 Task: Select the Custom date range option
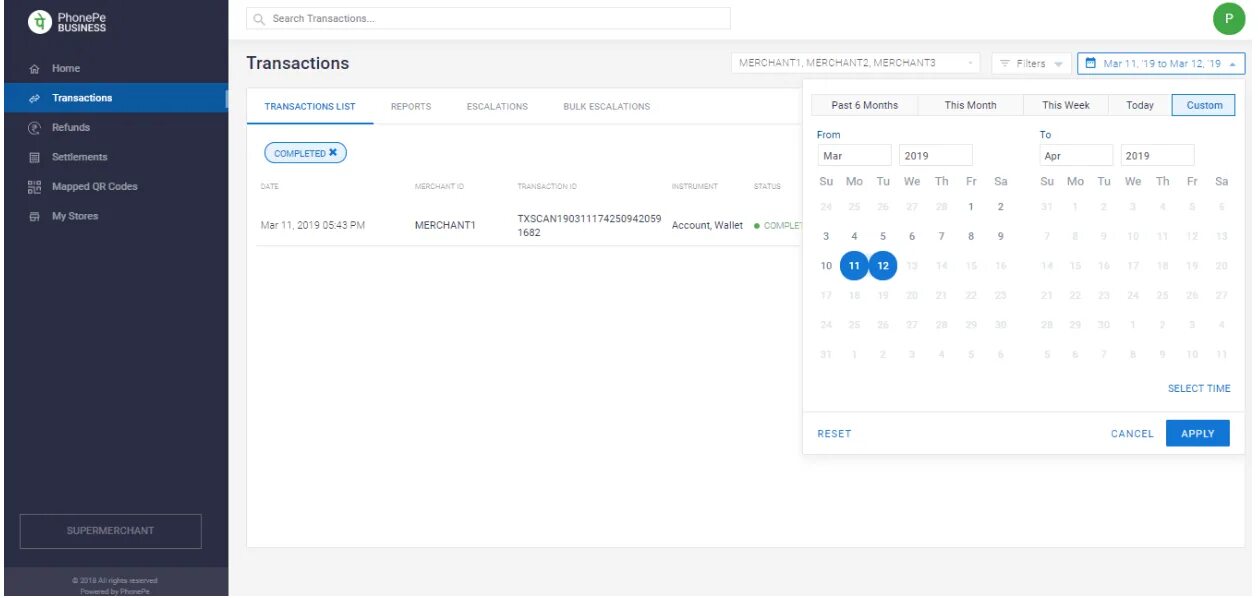[1203, 104]
